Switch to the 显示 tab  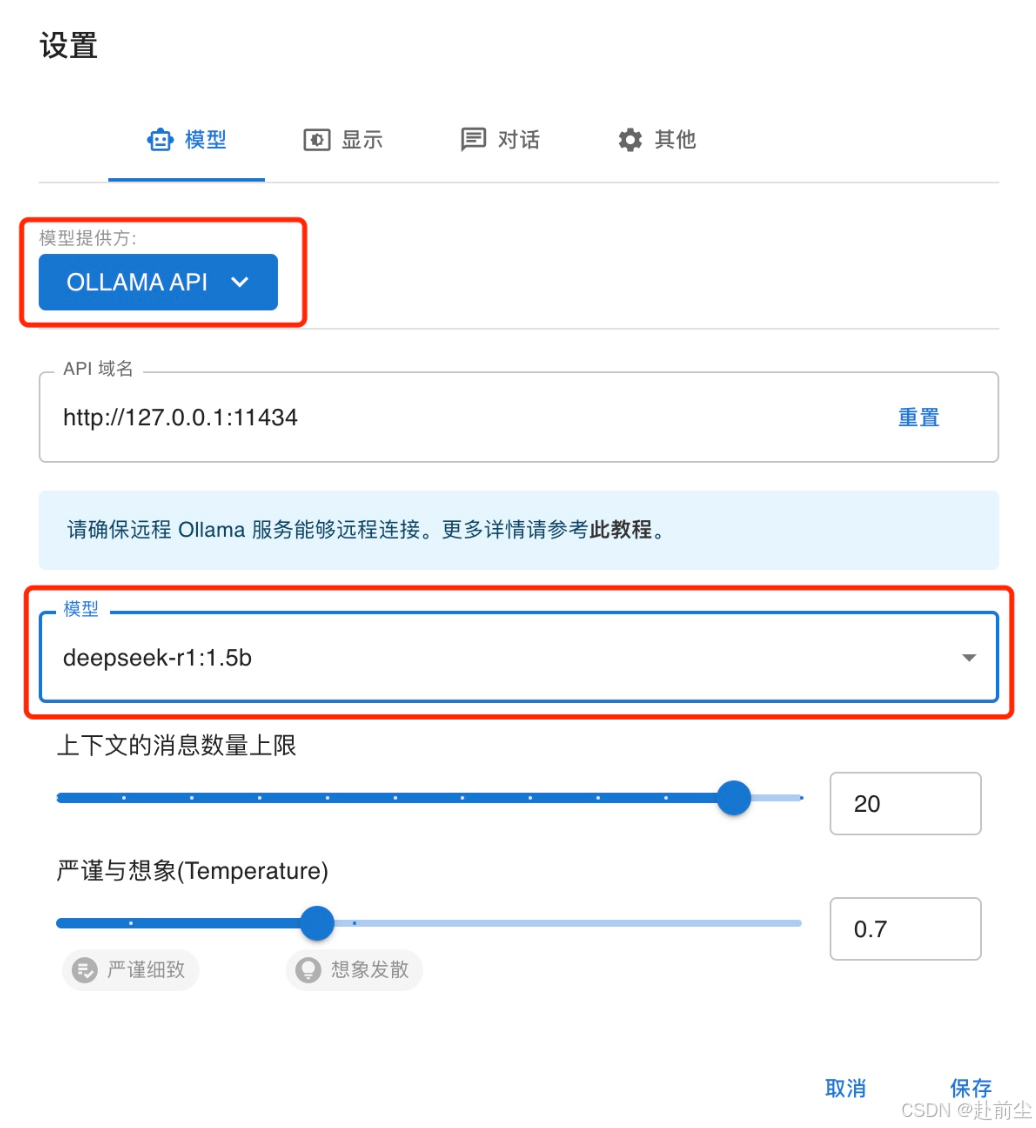pos(343,140)
